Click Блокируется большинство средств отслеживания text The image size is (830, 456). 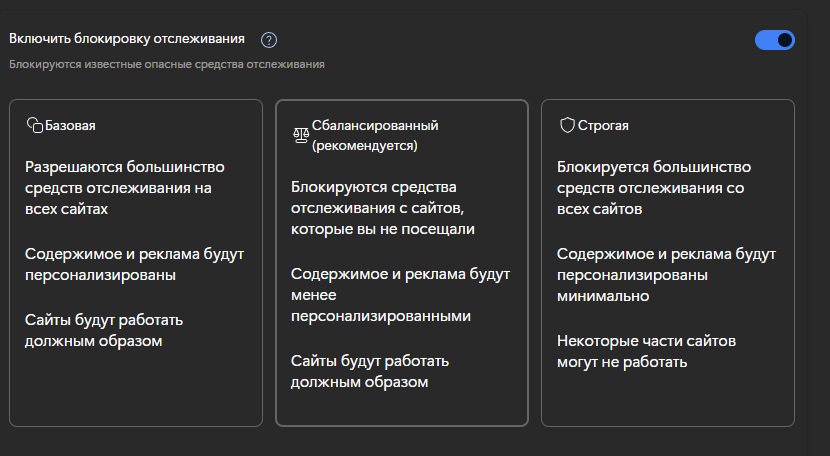pos(654,188)
